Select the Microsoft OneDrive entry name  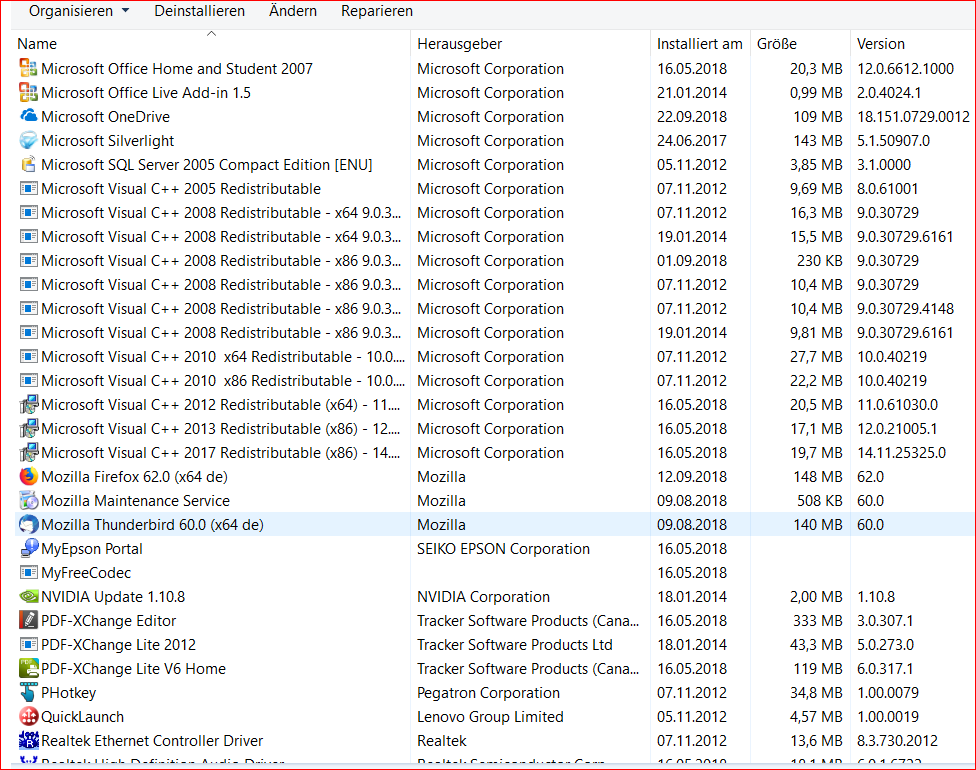point(105,116)
